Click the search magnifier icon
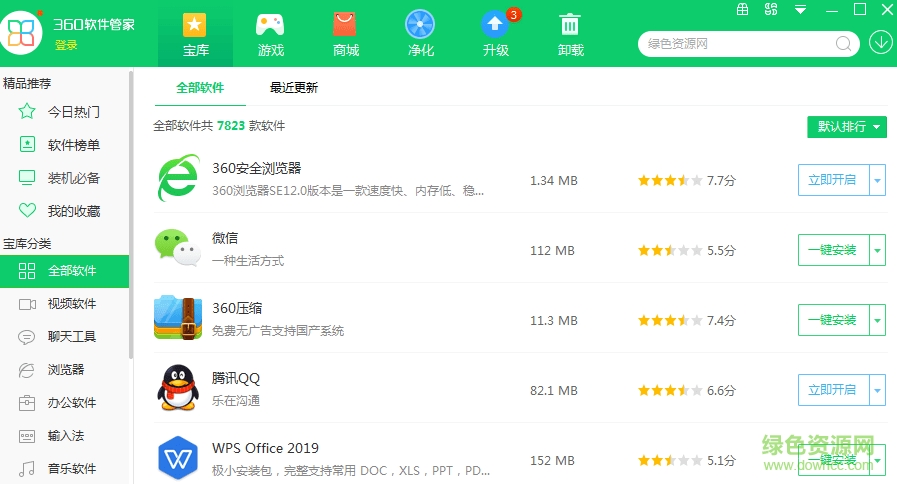Viewport: 897px width, 484px height. coord(845,43)
